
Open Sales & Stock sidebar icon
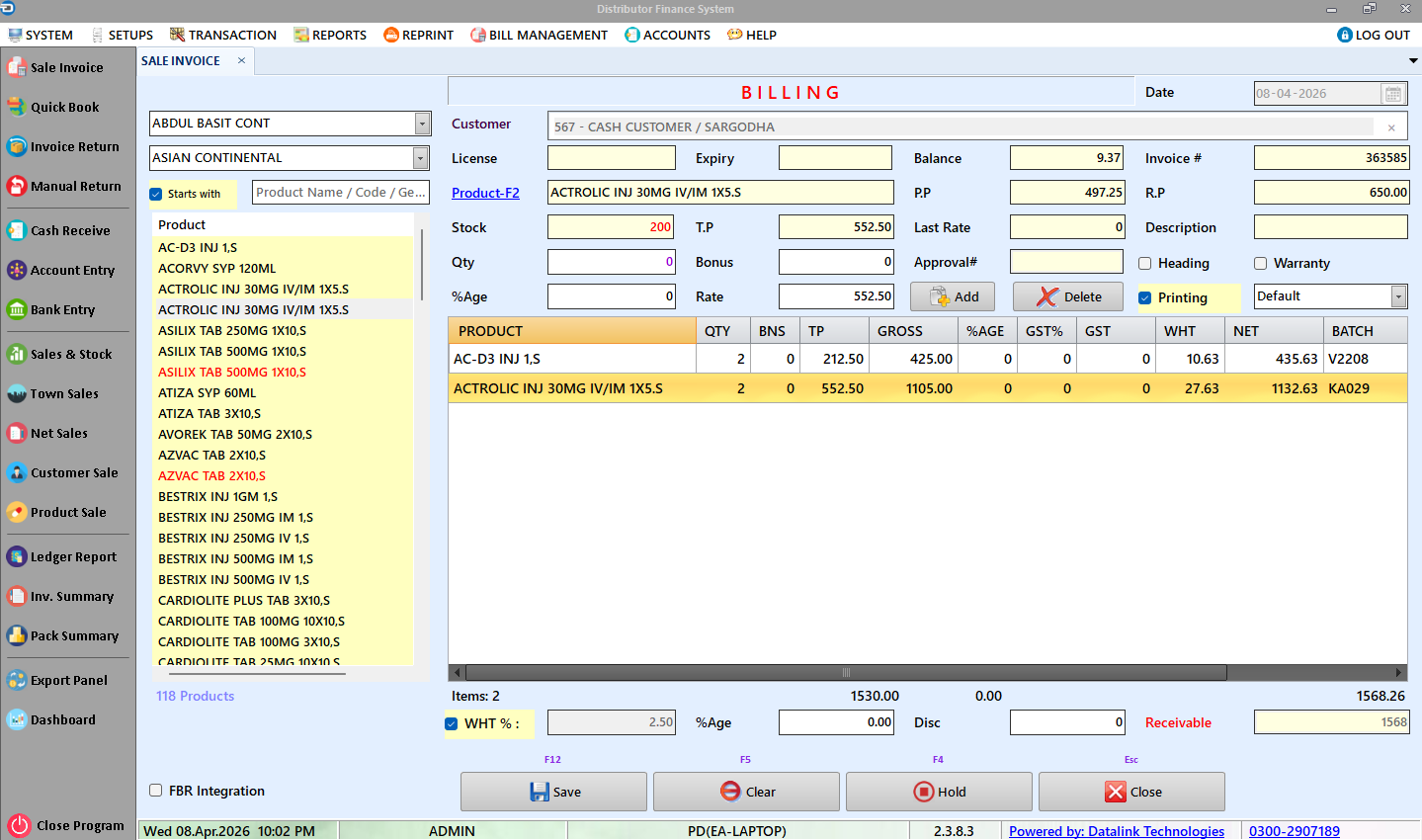coord(16,354)
